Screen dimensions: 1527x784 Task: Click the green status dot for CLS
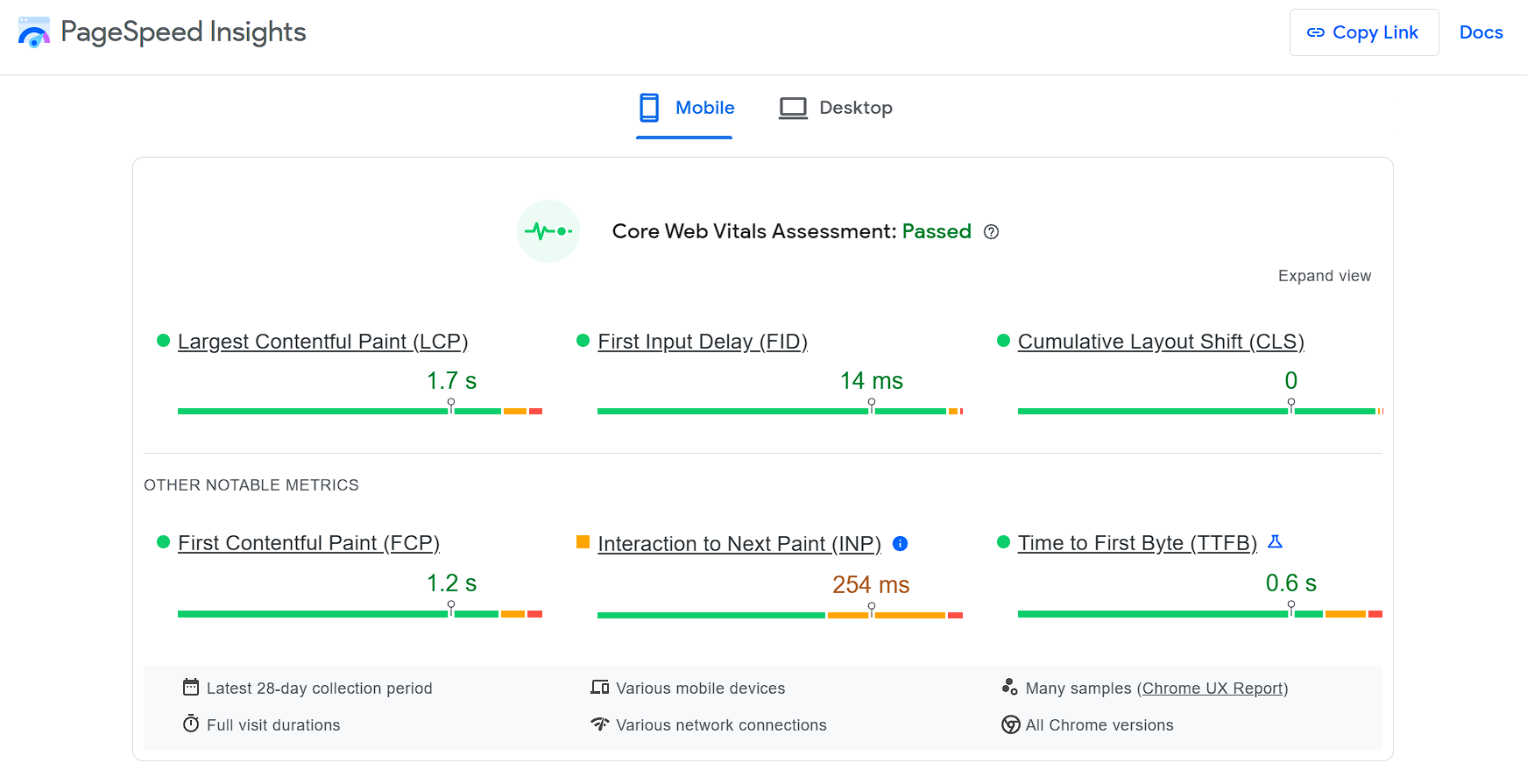click(1003, 341)
